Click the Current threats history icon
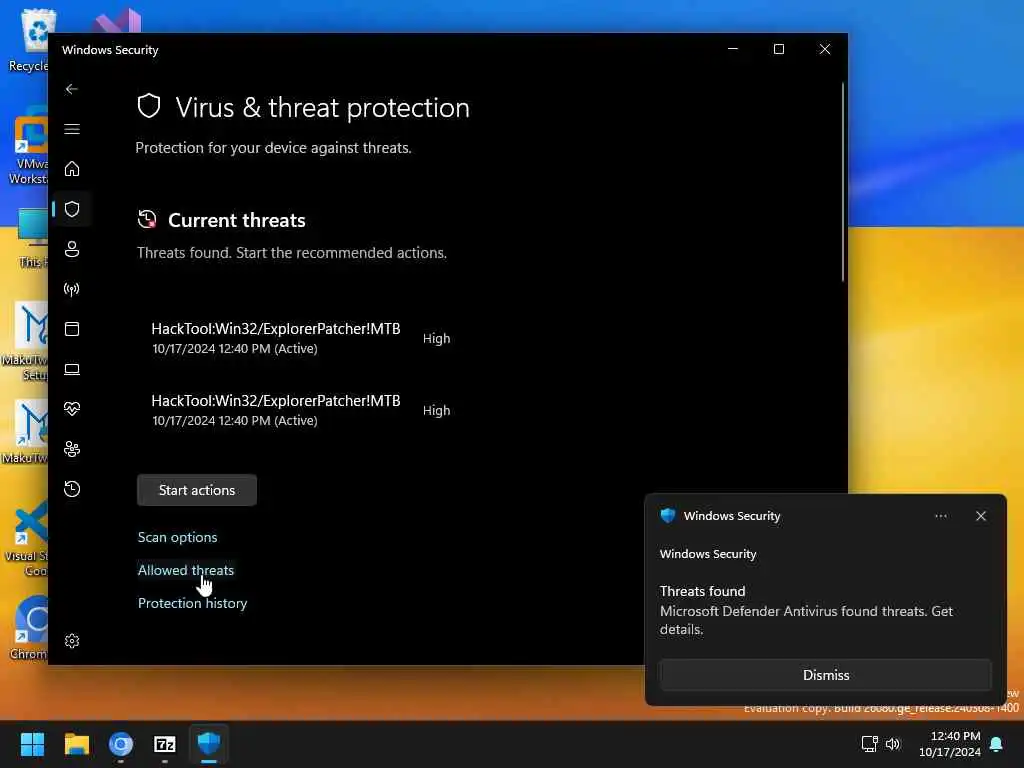This screenshot has height=768, width=1024. pos(147,219)
